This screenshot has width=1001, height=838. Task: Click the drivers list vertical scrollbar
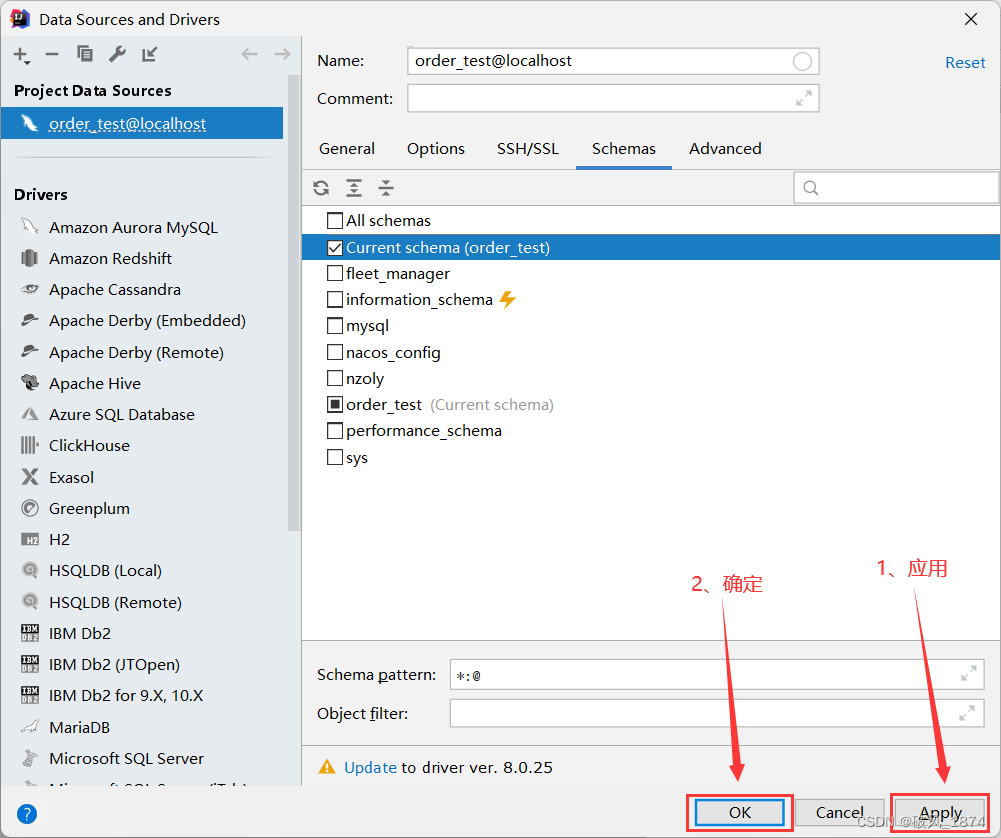294,303
